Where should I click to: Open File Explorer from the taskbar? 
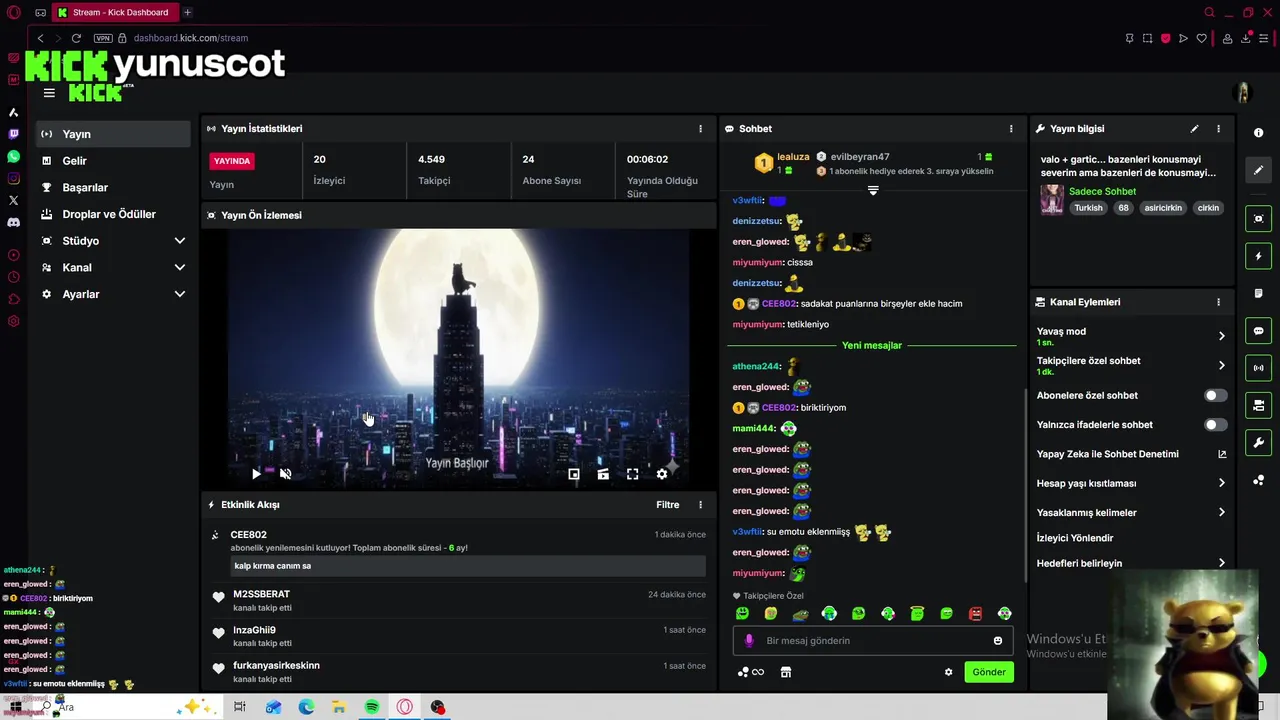click(x=339, y=707)
